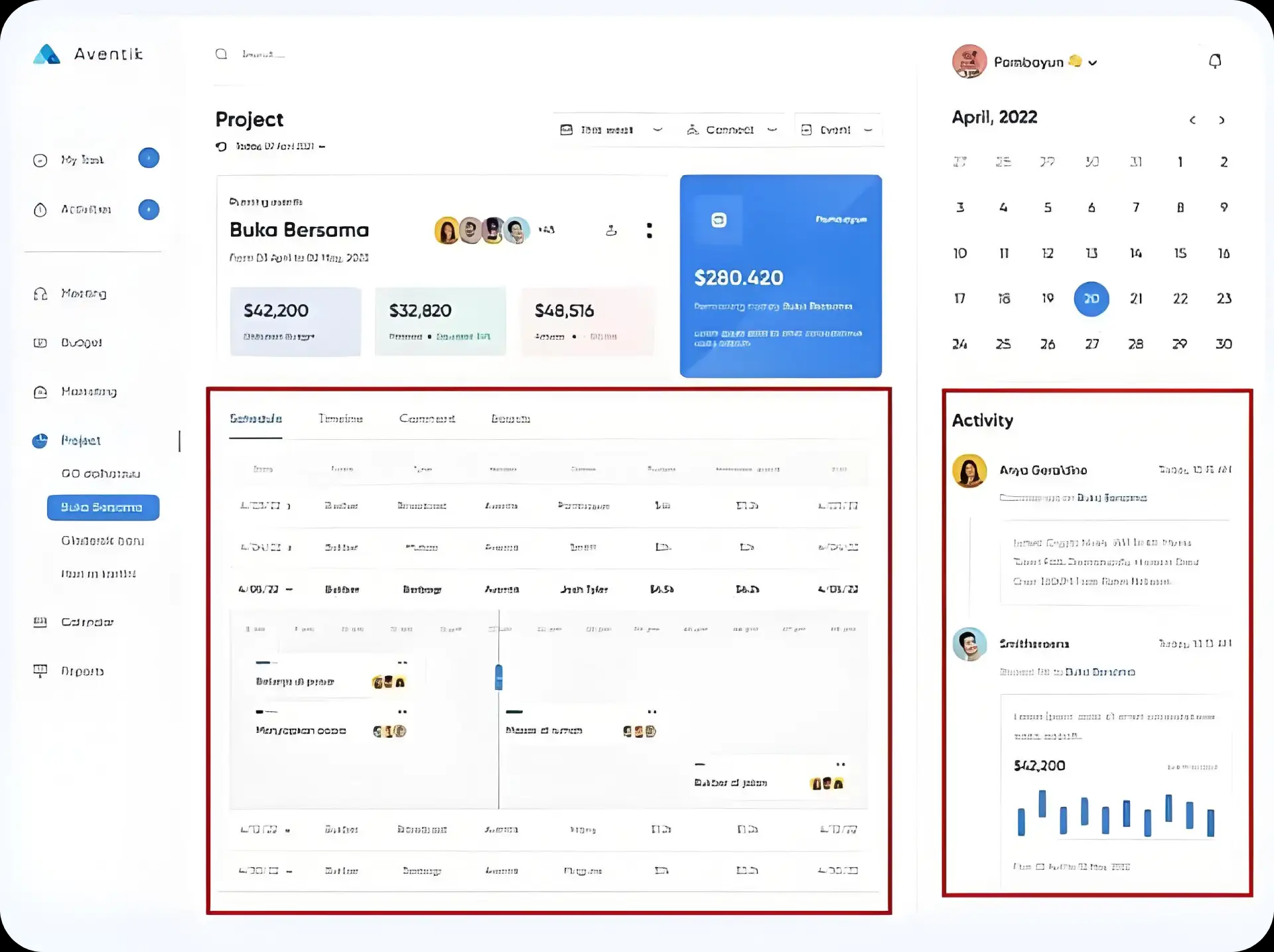The height and width of the screenshot is (952, 1274).
Task: Expand the Pambayun account dropdown chevron
Action: point(1093,63)
